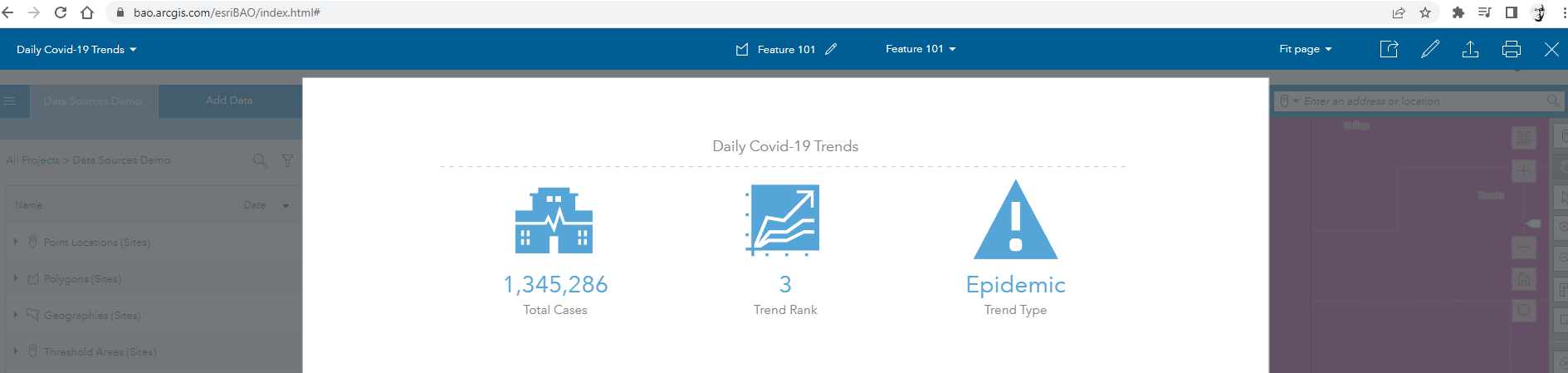Click the hospital building icon above Total Cases

point(554,220)
